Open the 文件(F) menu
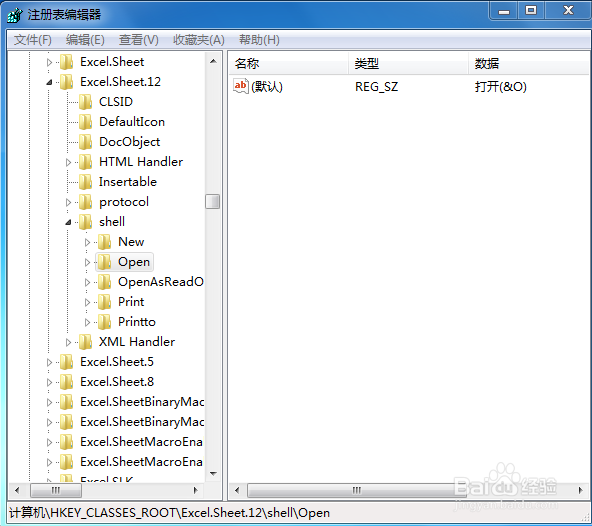Viewport: 592px width, 526px height. point(32,40)
